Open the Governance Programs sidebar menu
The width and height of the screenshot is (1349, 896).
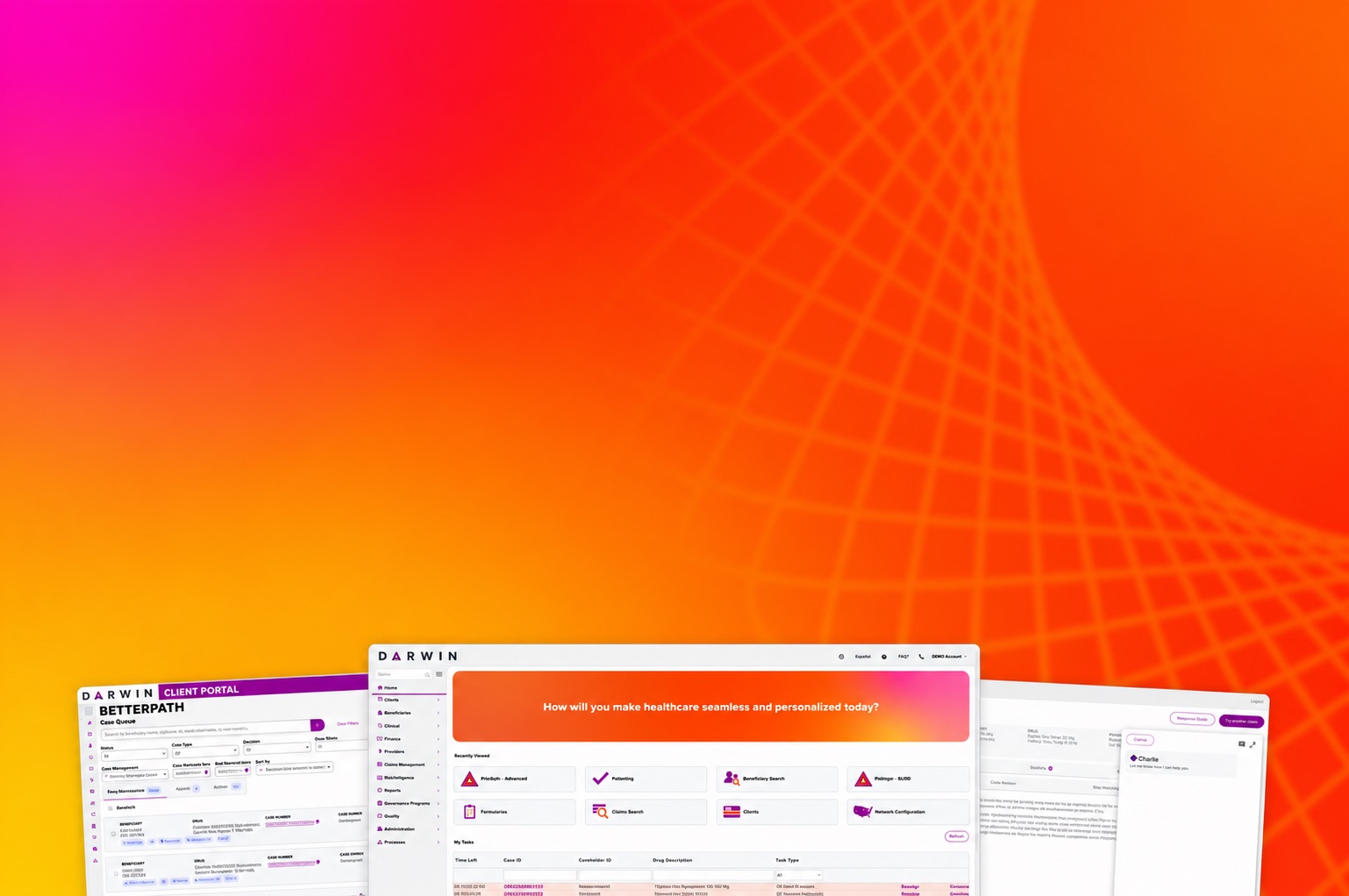408,803
